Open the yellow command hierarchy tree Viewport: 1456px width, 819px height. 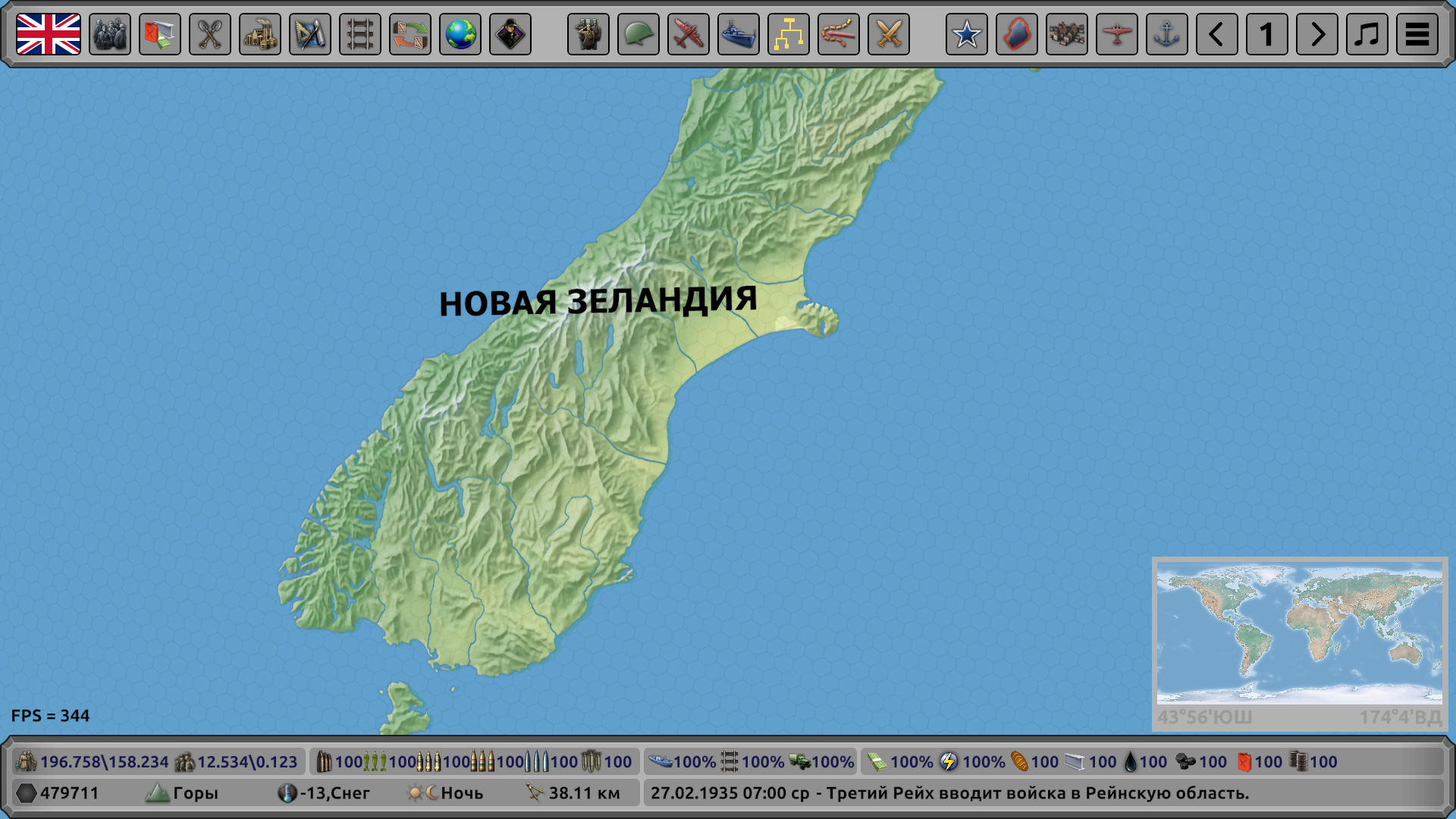[789, 34]
